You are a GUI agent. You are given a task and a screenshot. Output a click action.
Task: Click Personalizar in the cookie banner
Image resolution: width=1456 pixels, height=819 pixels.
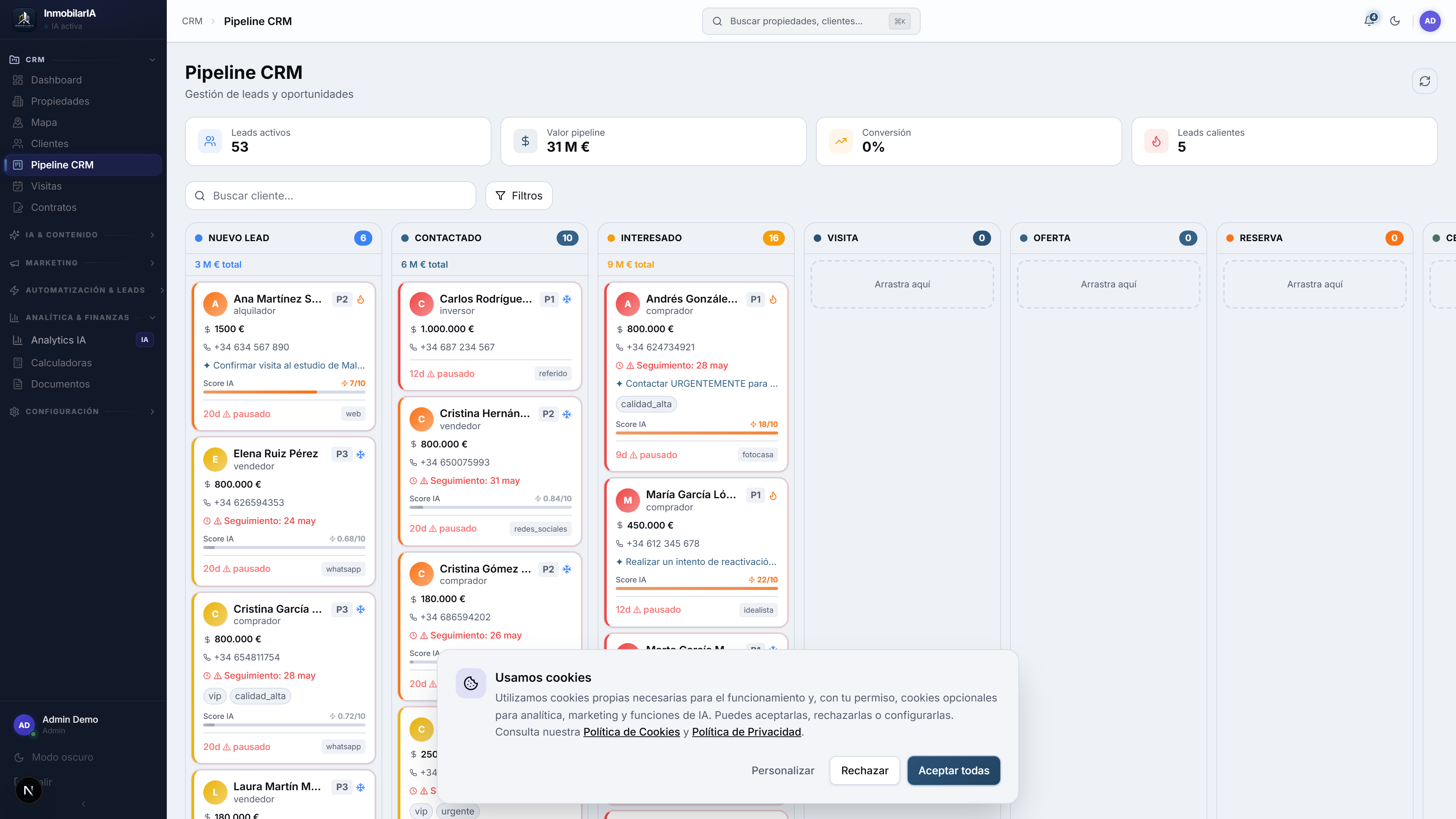tap(783, 770)
